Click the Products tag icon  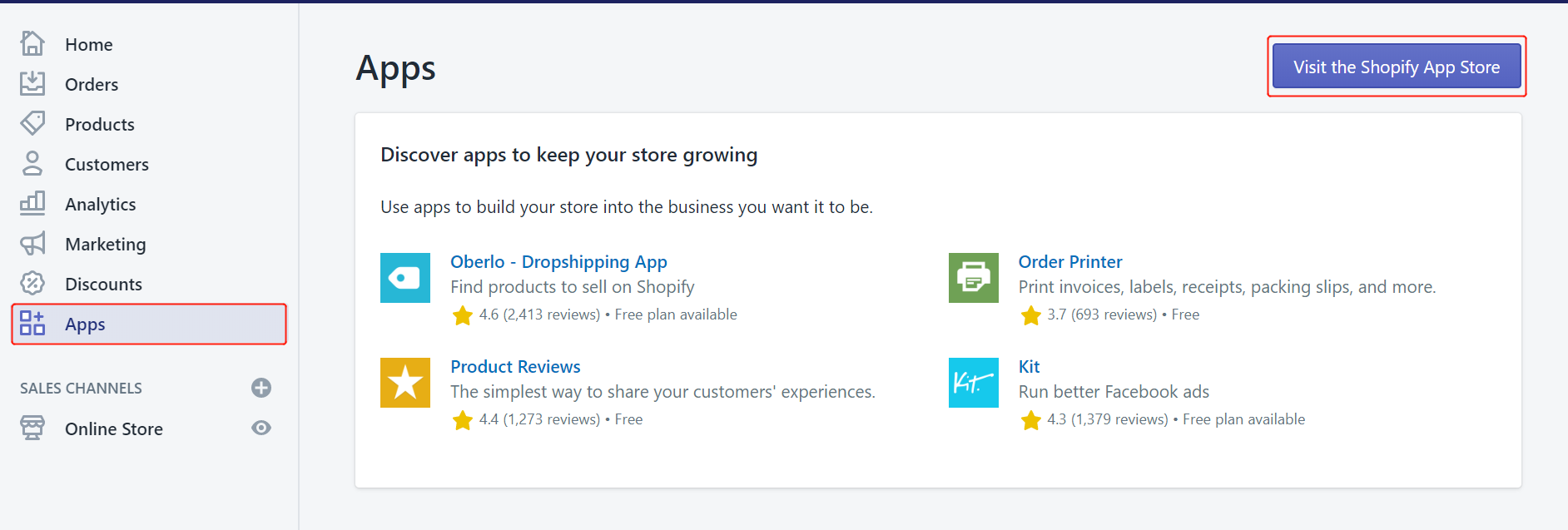pyautogui.click(x=32, y=123)
